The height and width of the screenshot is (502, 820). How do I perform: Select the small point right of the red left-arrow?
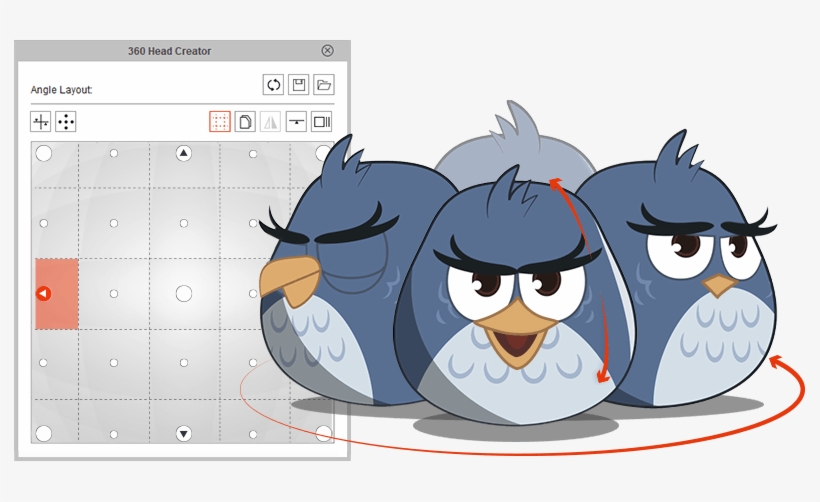point(113,294)
